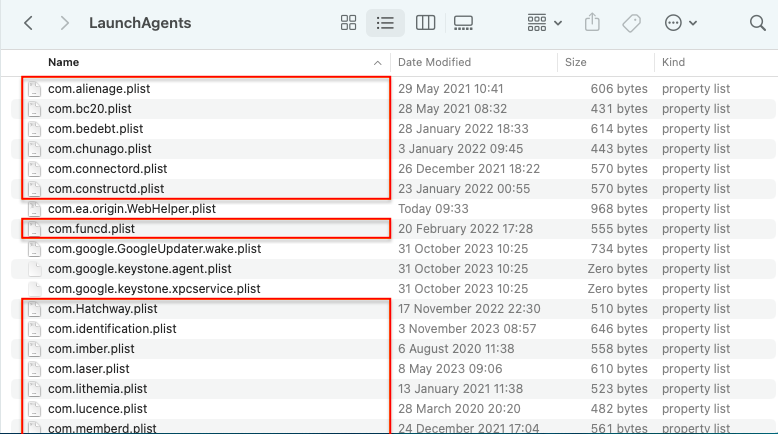
Task: Open the Search magnifier
Action: pos(758,23)
